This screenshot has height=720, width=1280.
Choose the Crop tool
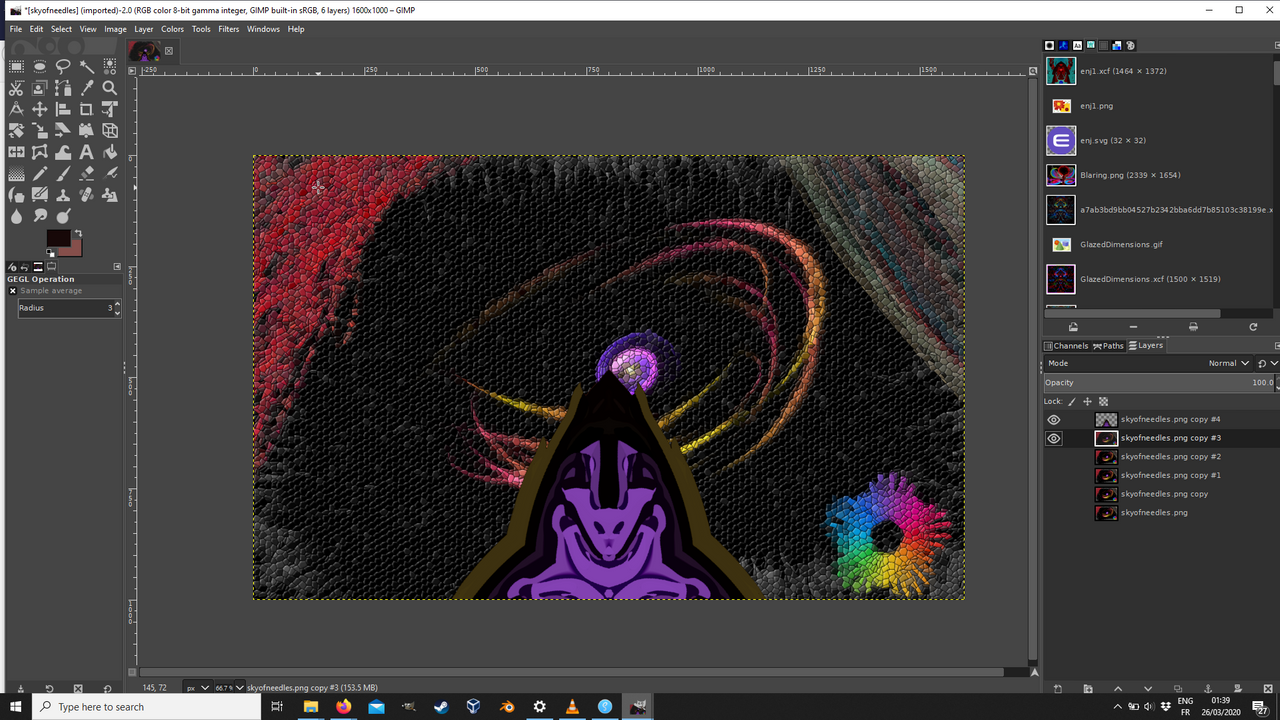point(87,109)
